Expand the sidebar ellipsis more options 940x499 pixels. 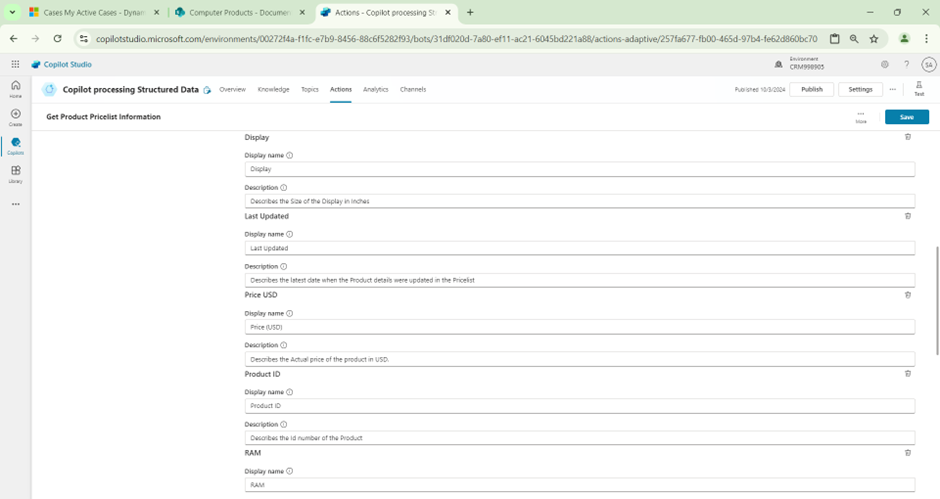coord(15,204)
